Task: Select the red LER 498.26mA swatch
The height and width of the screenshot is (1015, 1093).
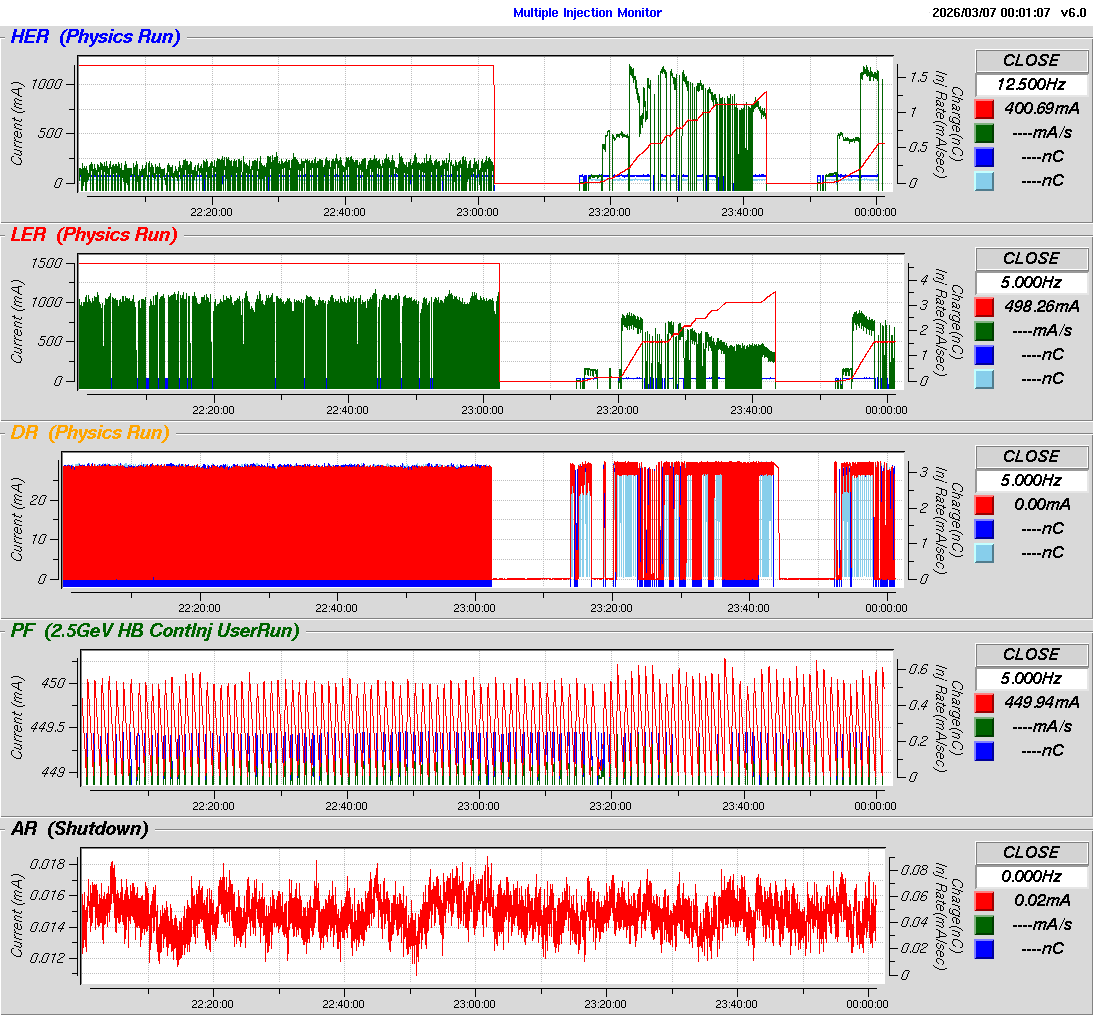Action: [x=984, y=306]
